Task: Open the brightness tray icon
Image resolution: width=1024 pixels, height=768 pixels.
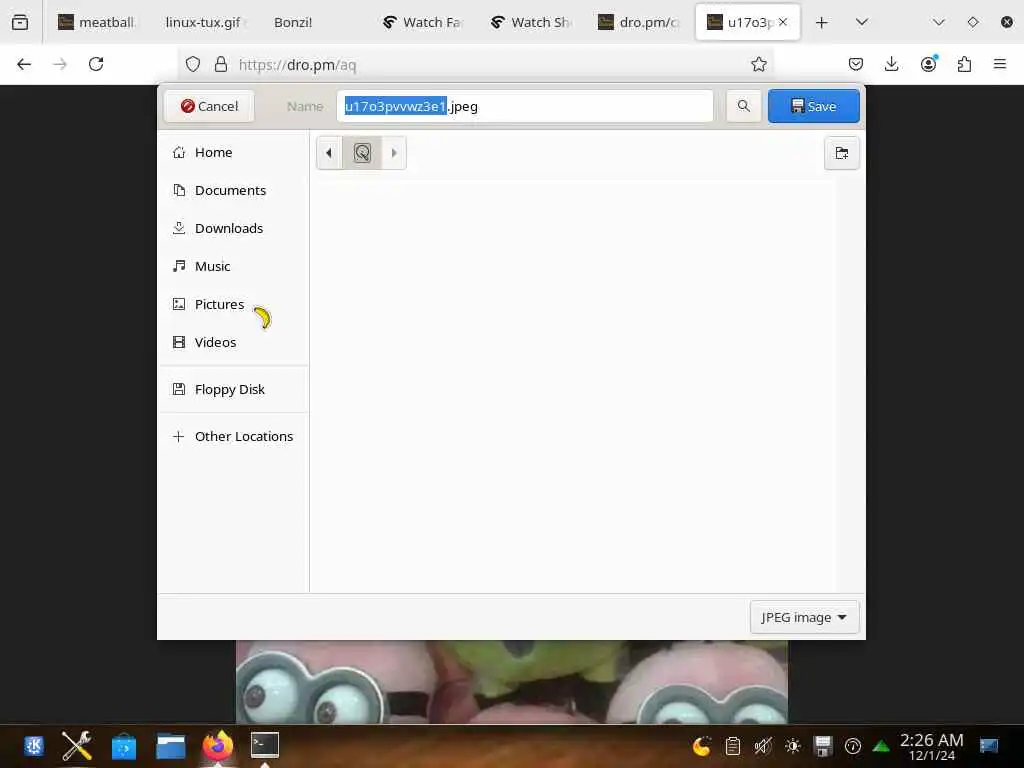Action: click(x=793, y=746)
